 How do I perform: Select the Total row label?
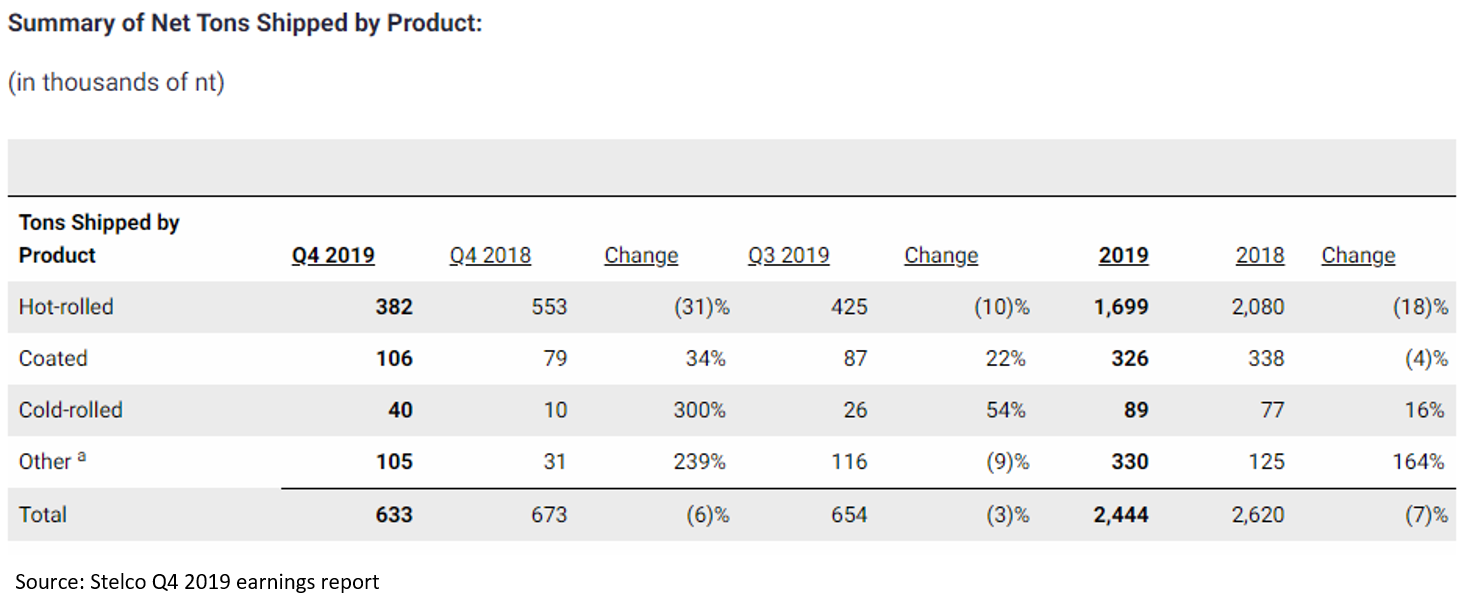[43, 515]
